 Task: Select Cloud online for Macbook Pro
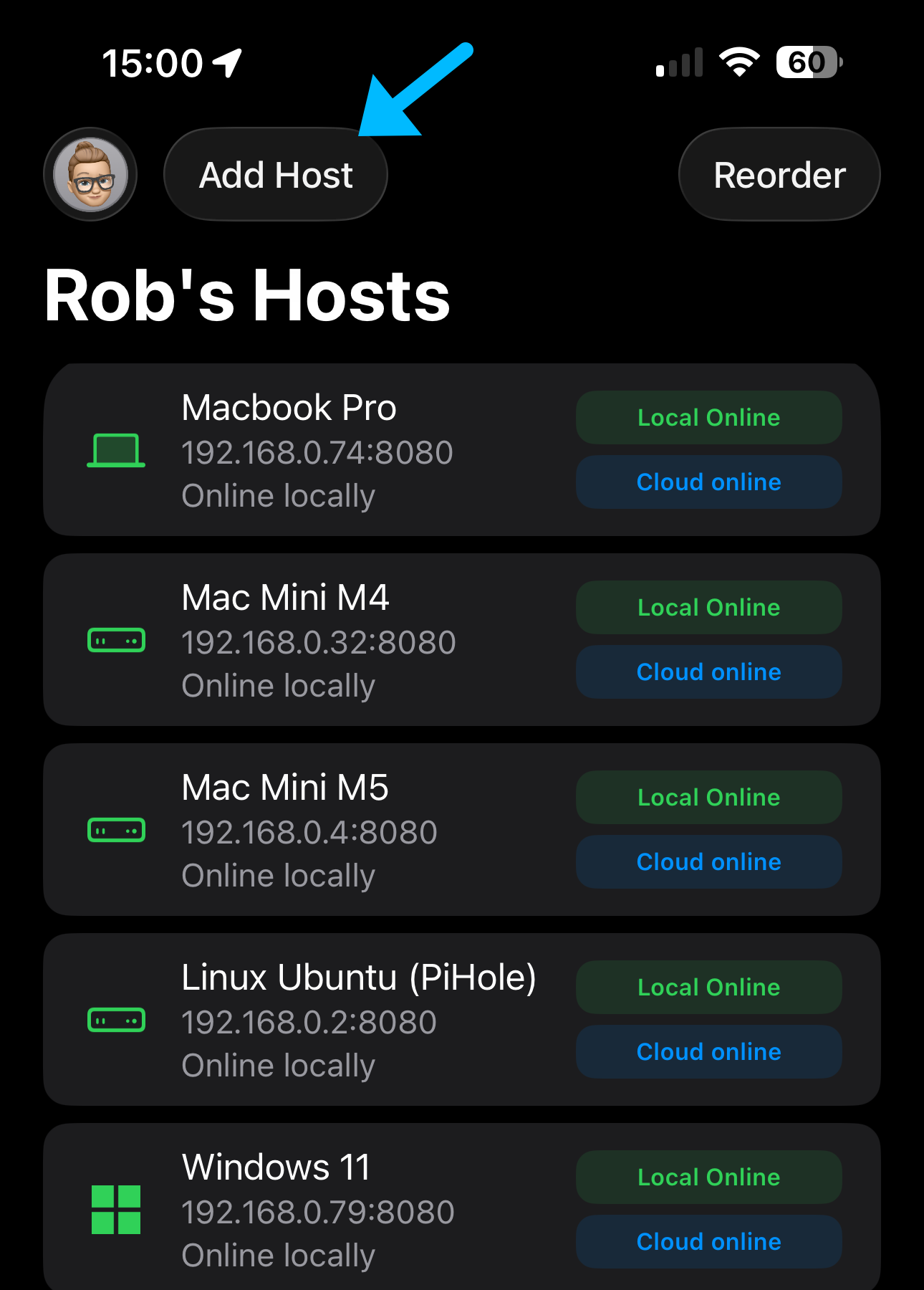(x=709, y=482)
